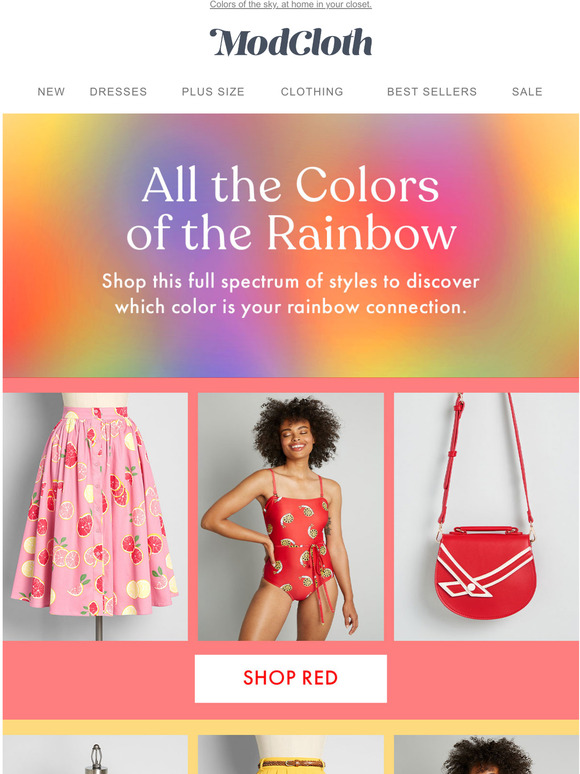View the red one-piece swimsuit photo

pos(291,516)
